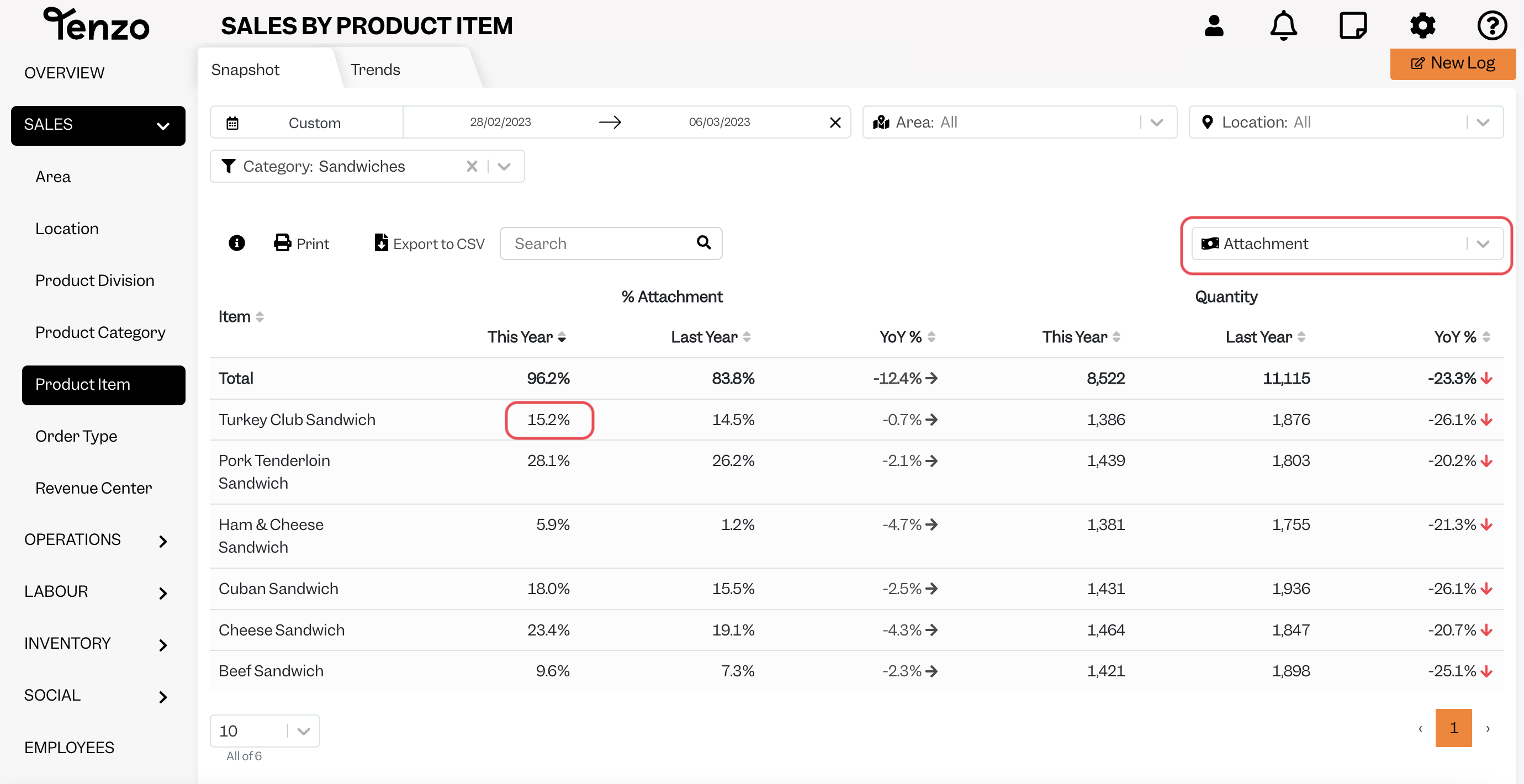Open the rows-per-page dropdown showing 10
This screenshot has height=784, width=1524.
(x=264, y=731)
